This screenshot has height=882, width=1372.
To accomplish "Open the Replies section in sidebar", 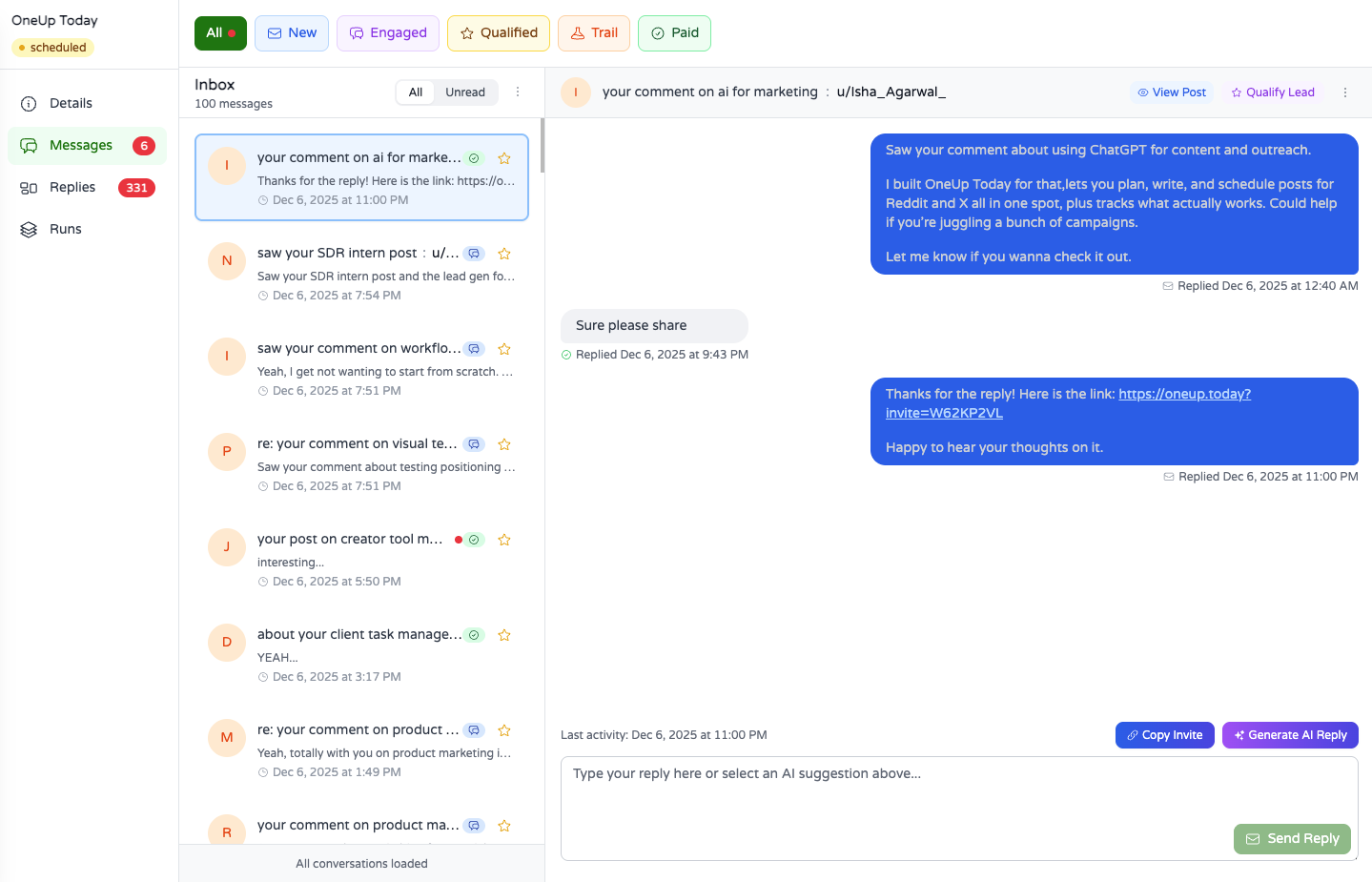I will pos(74,187).
